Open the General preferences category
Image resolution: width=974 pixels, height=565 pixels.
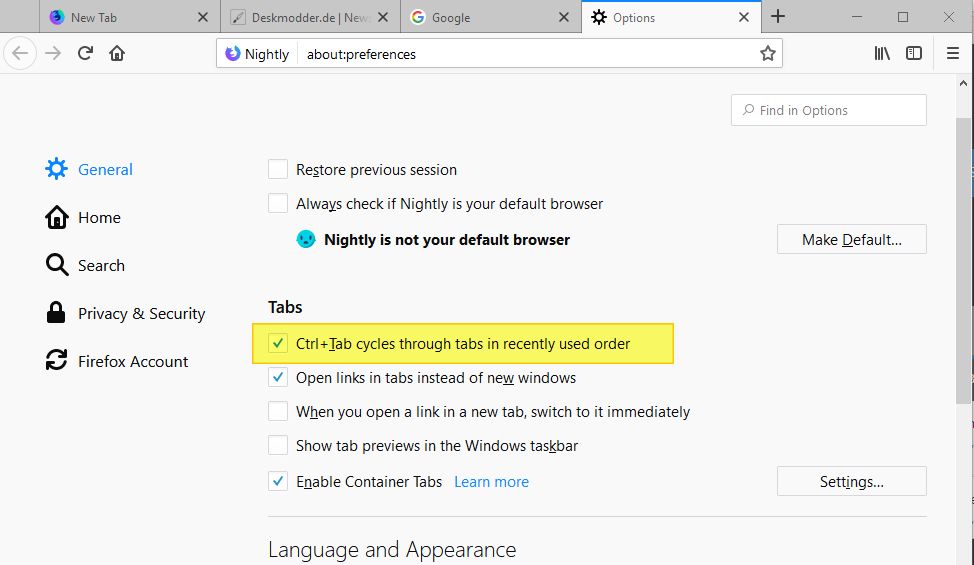[x=88, y=169]
